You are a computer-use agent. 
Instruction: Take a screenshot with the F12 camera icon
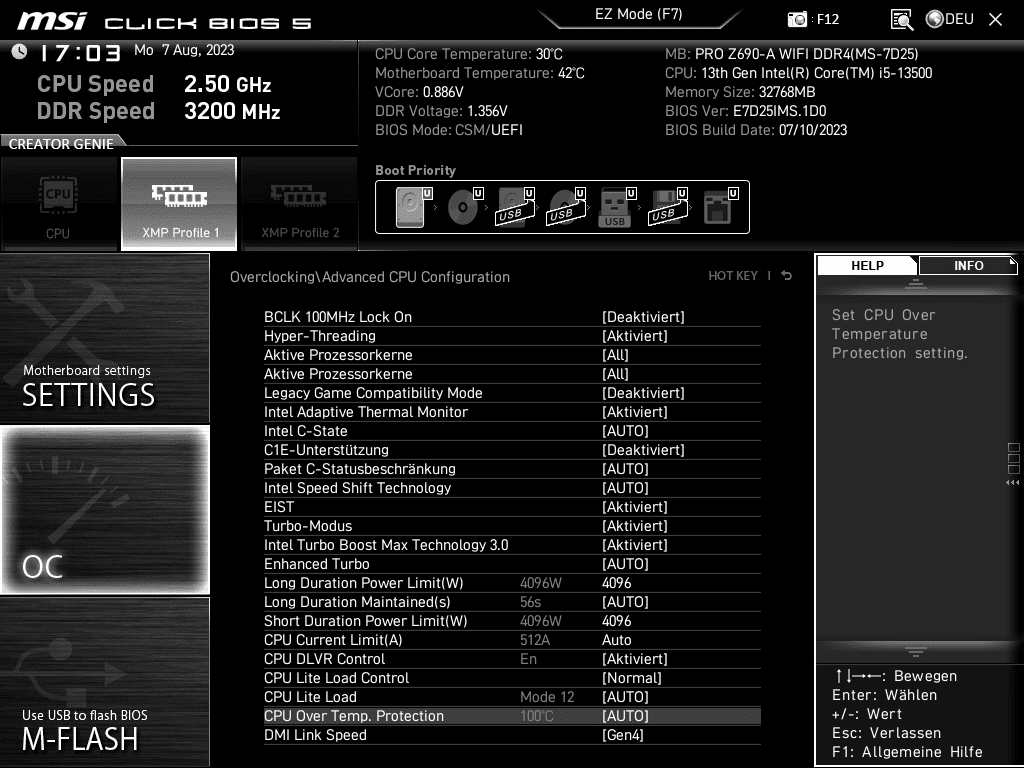tap(797, 19)
